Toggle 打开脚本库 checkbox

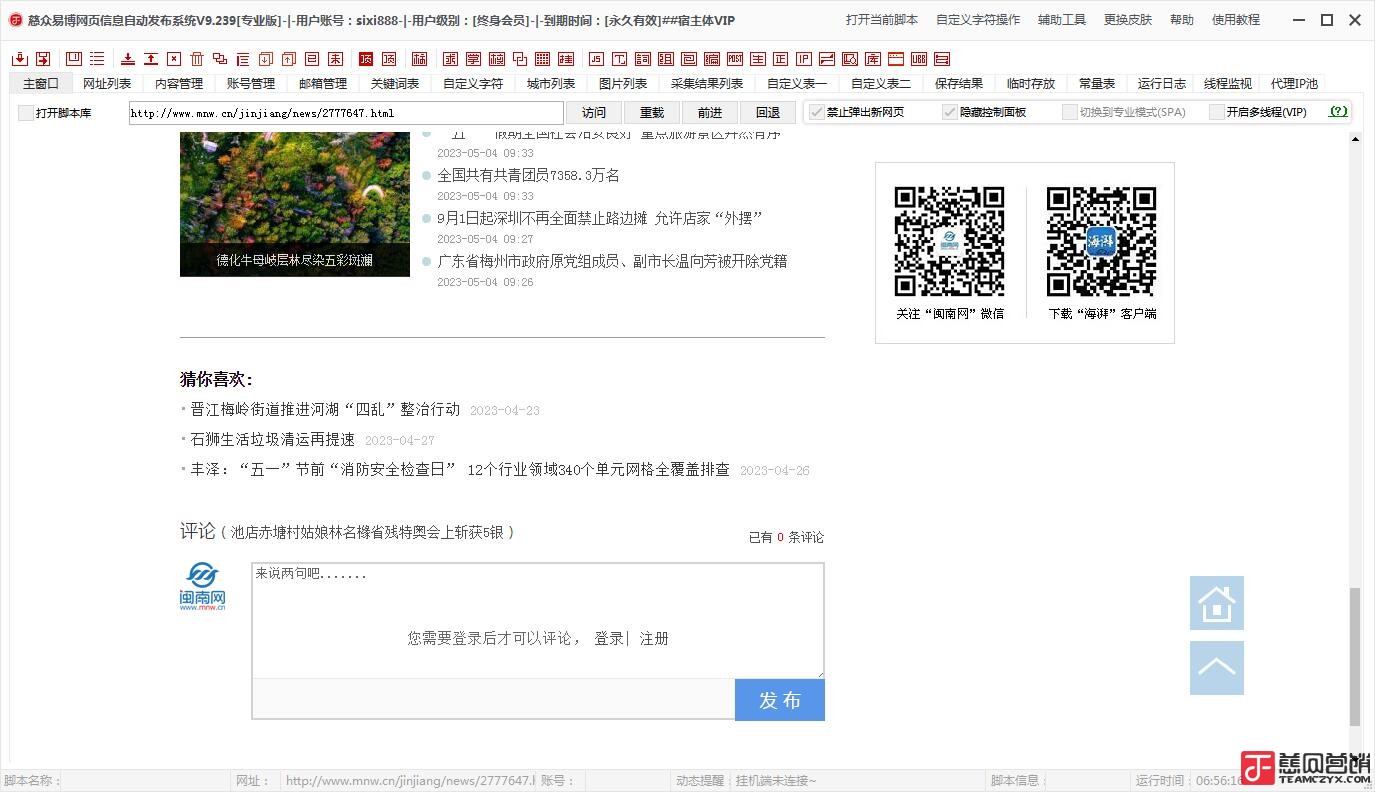pyautogui.click(x=26, y=113)
